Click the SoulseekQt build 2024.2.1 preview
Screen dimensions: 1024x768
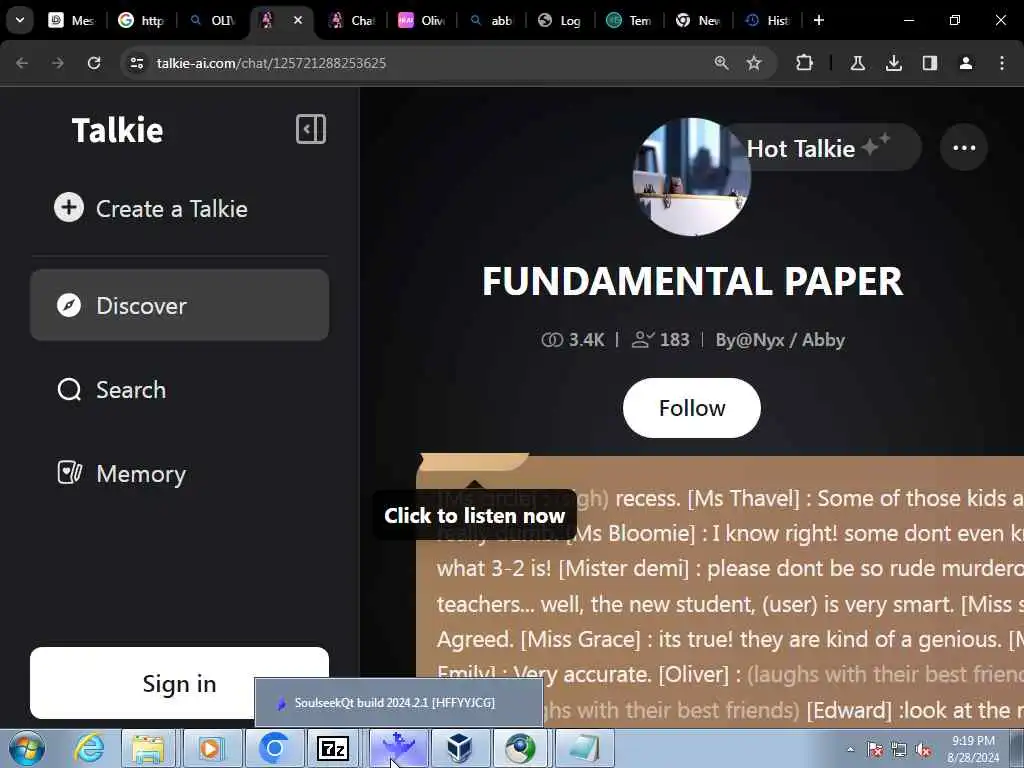coord(398,703)
